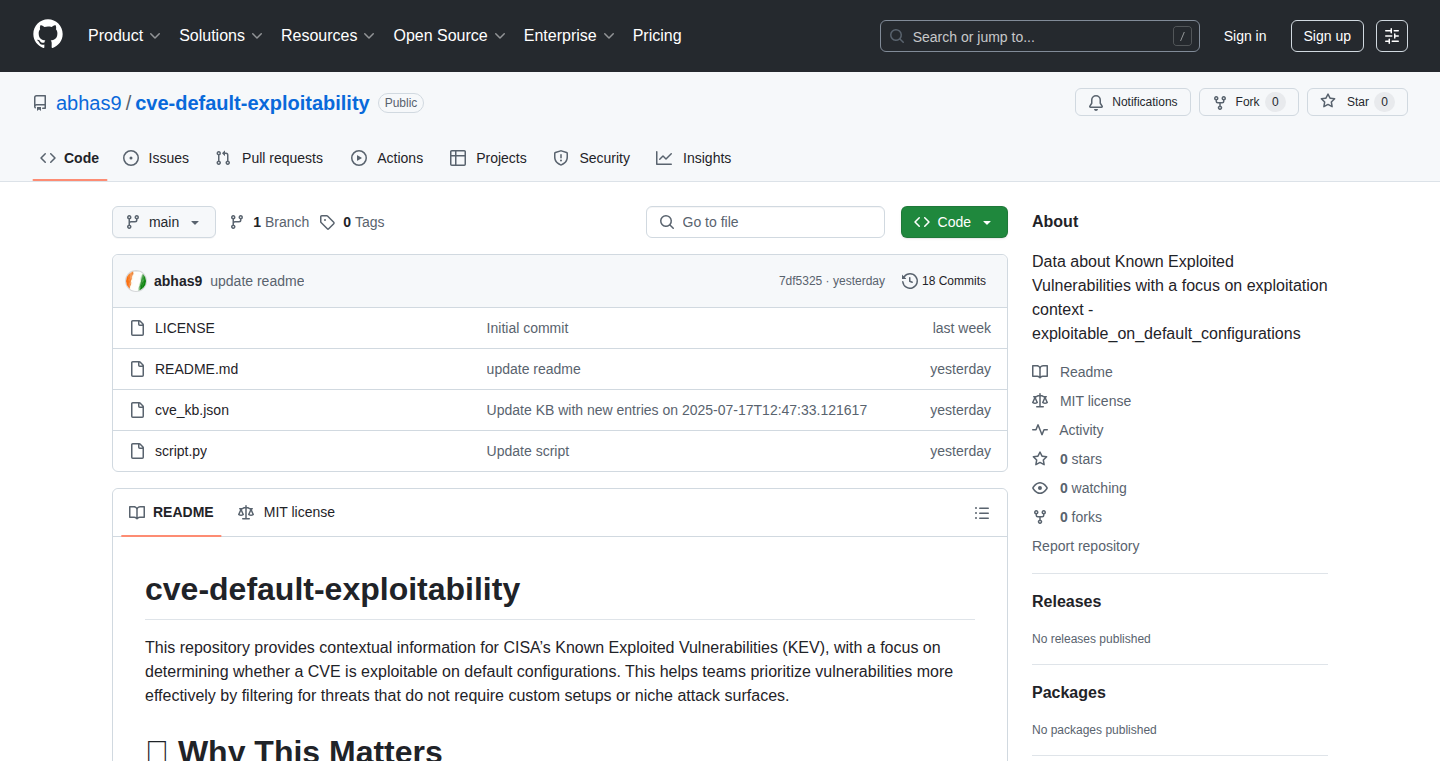Click the Sign in link
This screenshot has width=1440, height=761.
[x=1245, y=36]
